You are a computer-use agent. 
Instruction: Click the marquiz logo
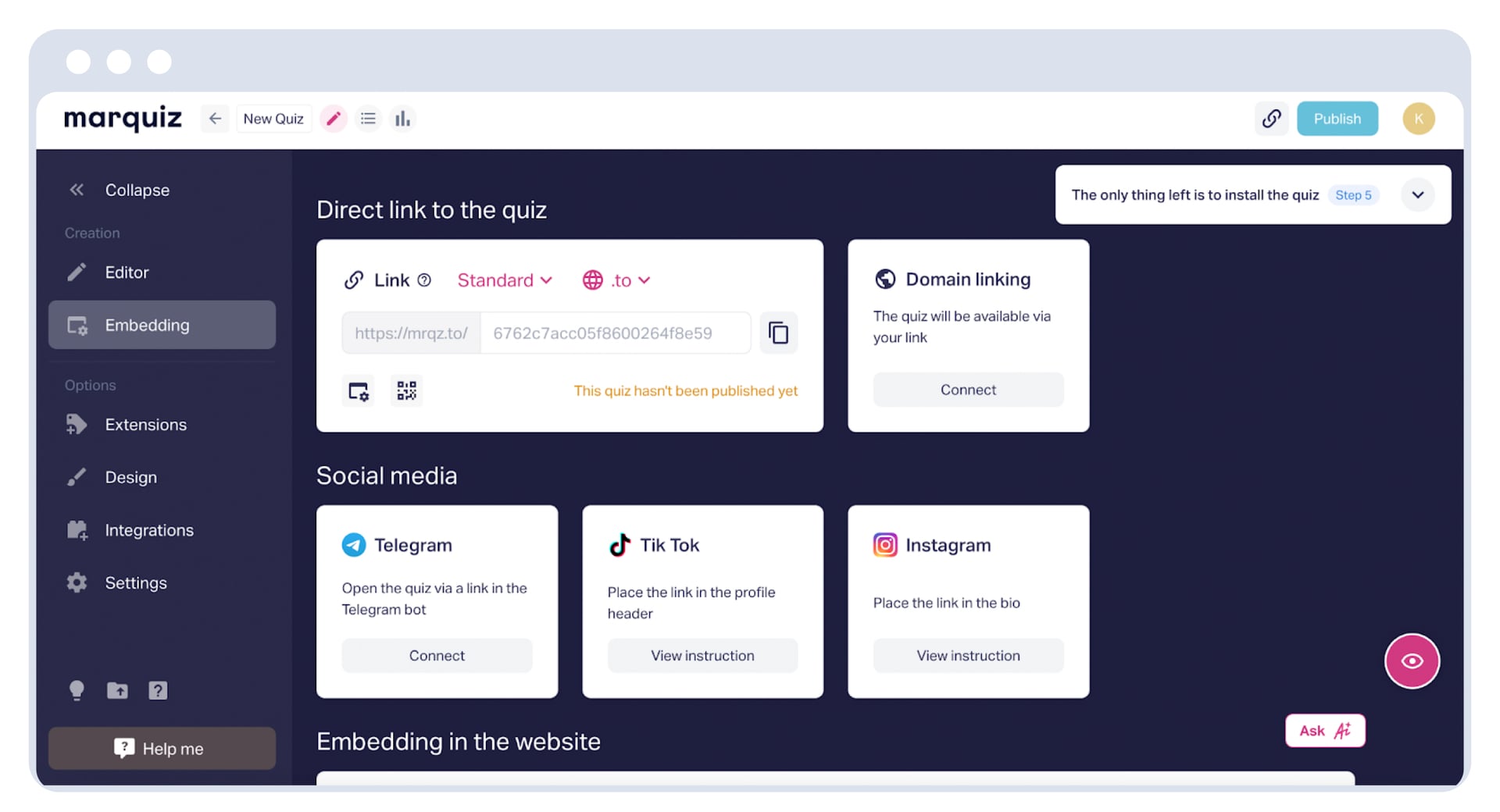(x=123, y=119)
